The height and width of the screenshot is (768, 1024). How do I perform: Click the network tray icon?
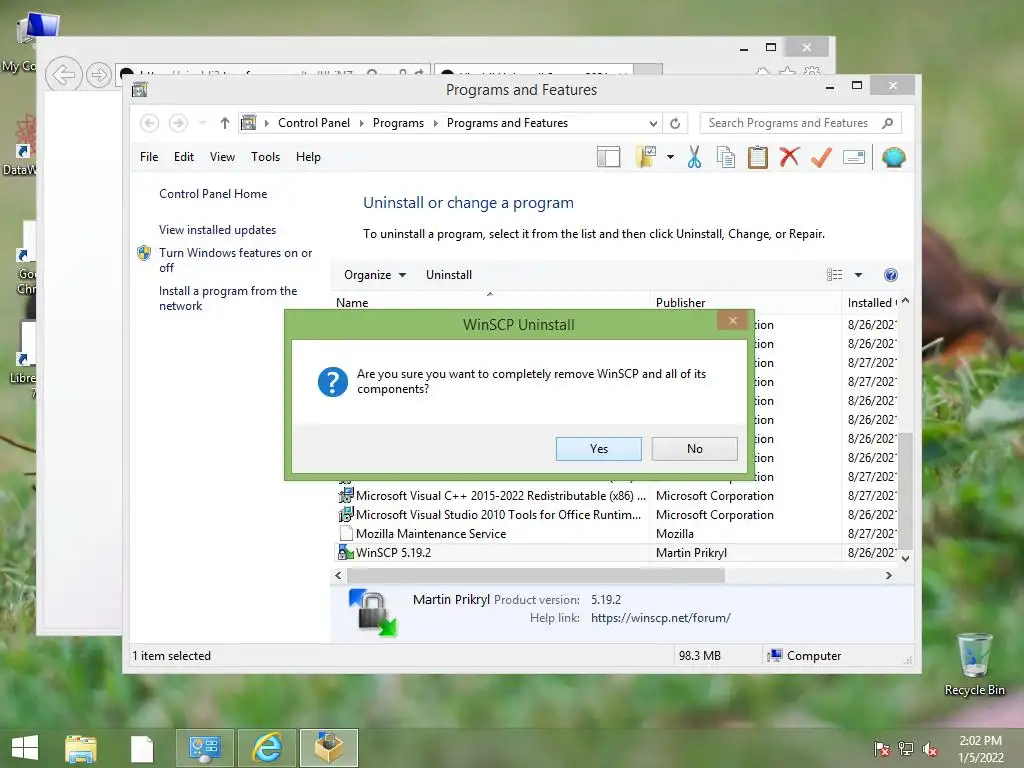906,749
